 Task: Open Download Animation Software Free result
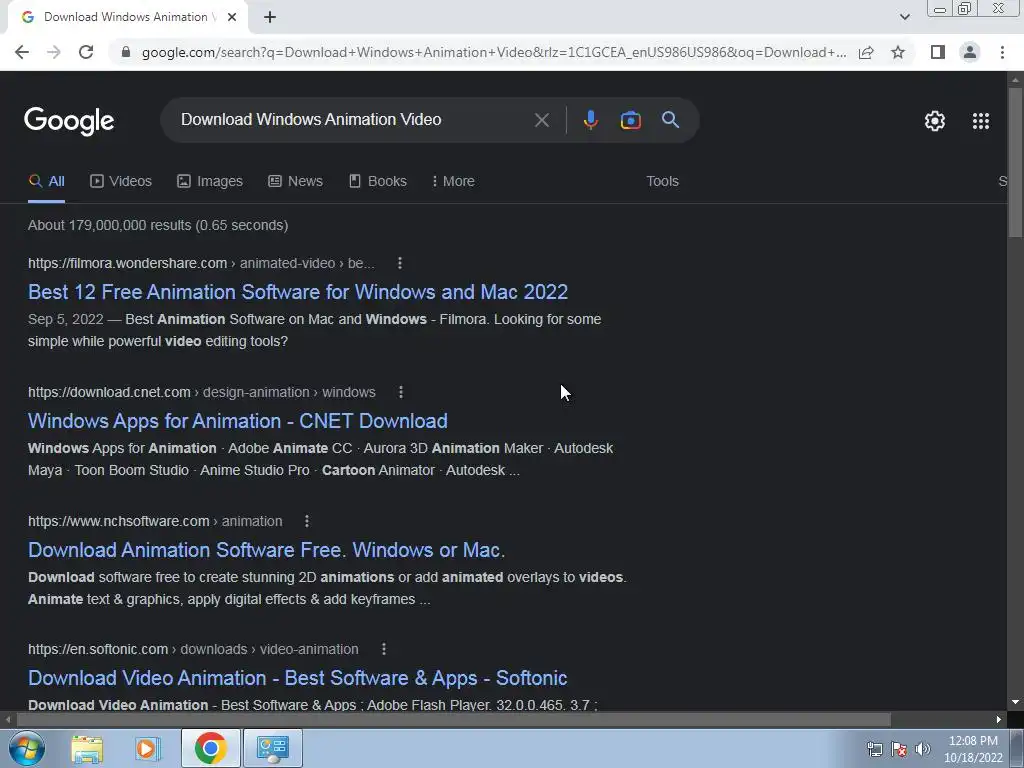click(x=266, y=550)
